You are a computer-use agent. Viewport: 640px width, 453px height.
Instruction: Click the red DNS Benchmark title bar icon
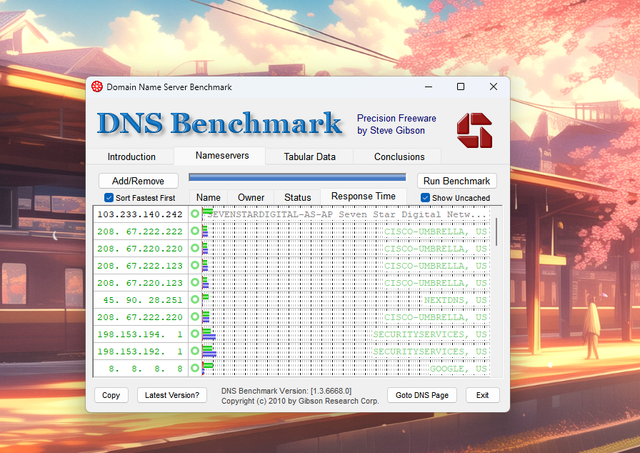97,87
